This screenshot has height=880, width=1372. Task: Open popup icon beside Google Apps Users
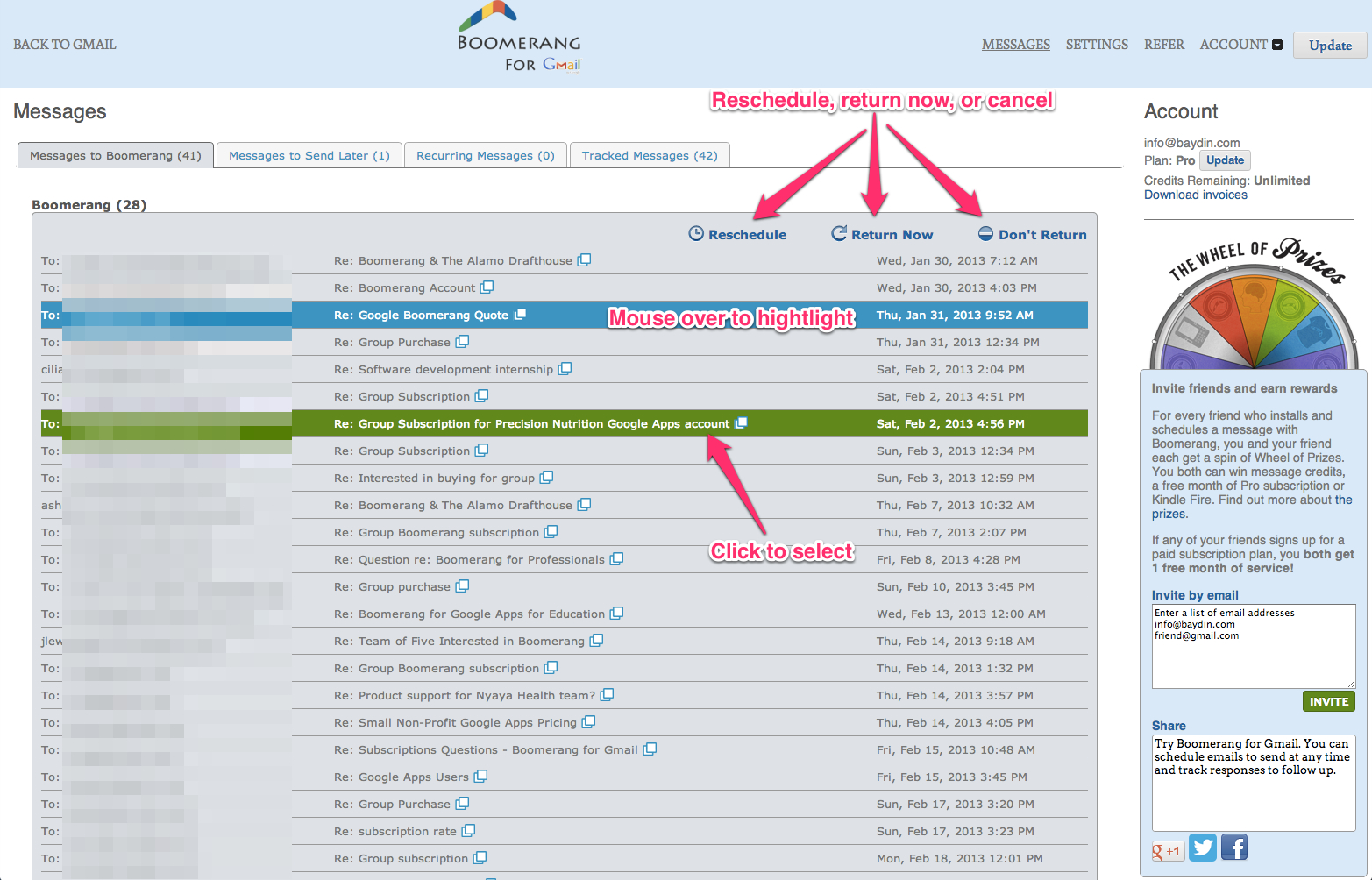point(481,777)
